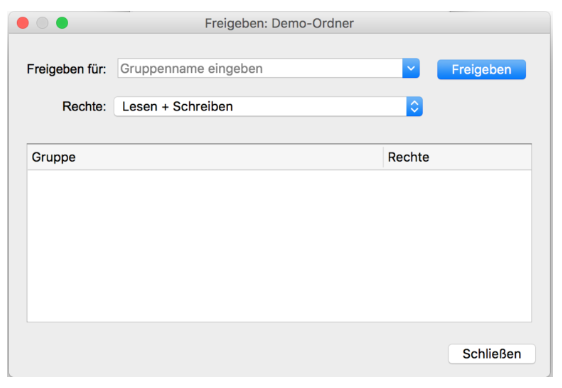Image resolution: width=562 pixels, height=388 pixels.
Task: Click the red close window button
Action: tap(23, 23)
